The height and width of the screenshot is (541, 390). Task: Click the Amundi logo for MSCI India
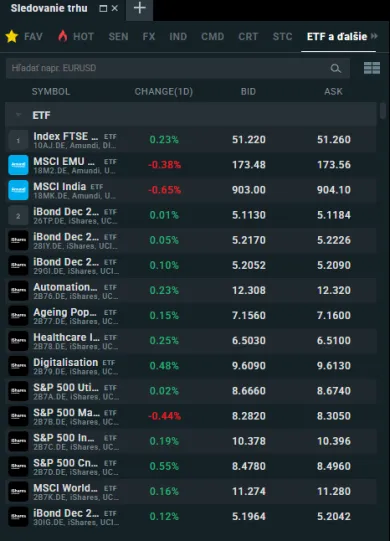point(18,190)
